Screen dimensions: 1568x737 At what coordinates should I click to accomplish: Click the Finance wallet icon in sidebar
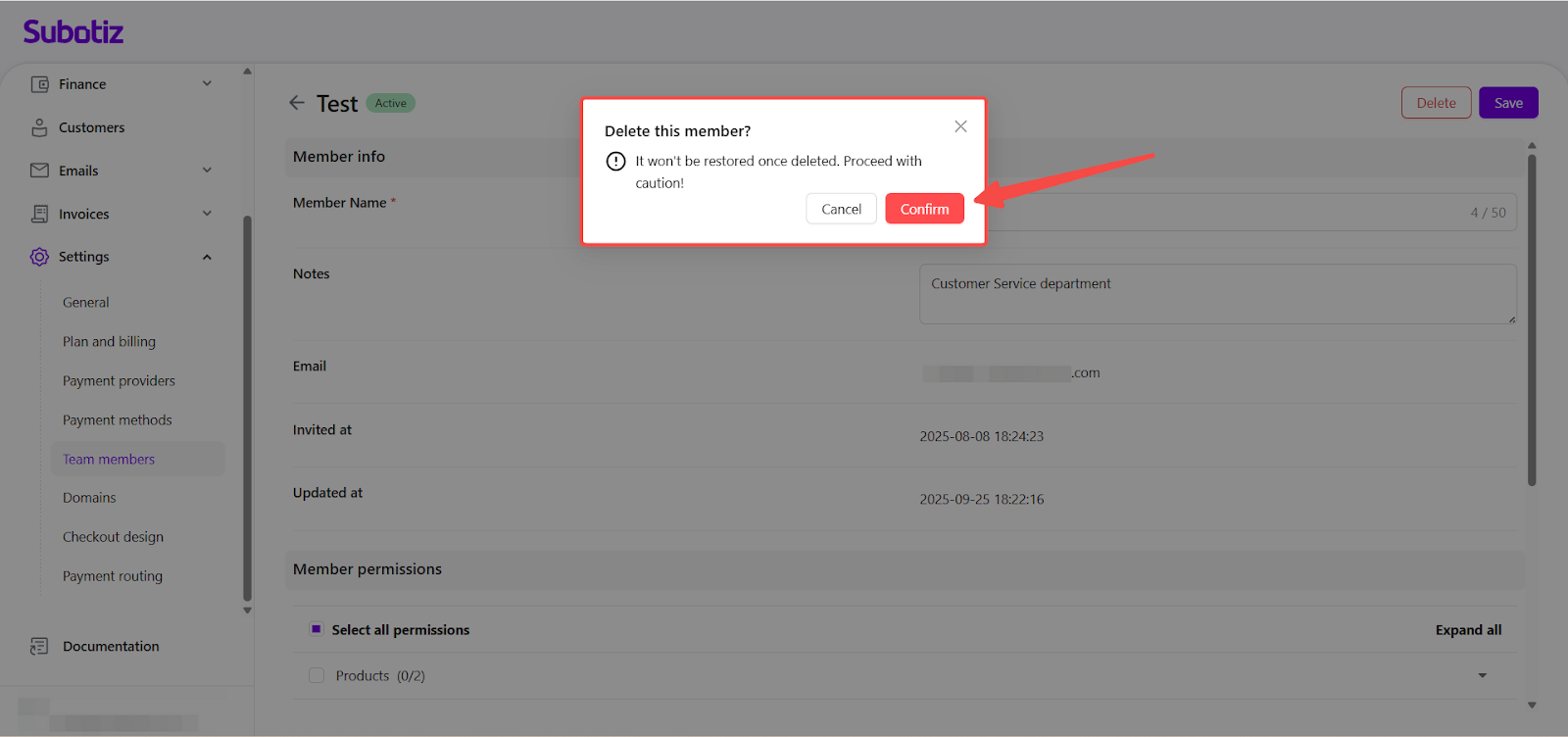[39, 84]
